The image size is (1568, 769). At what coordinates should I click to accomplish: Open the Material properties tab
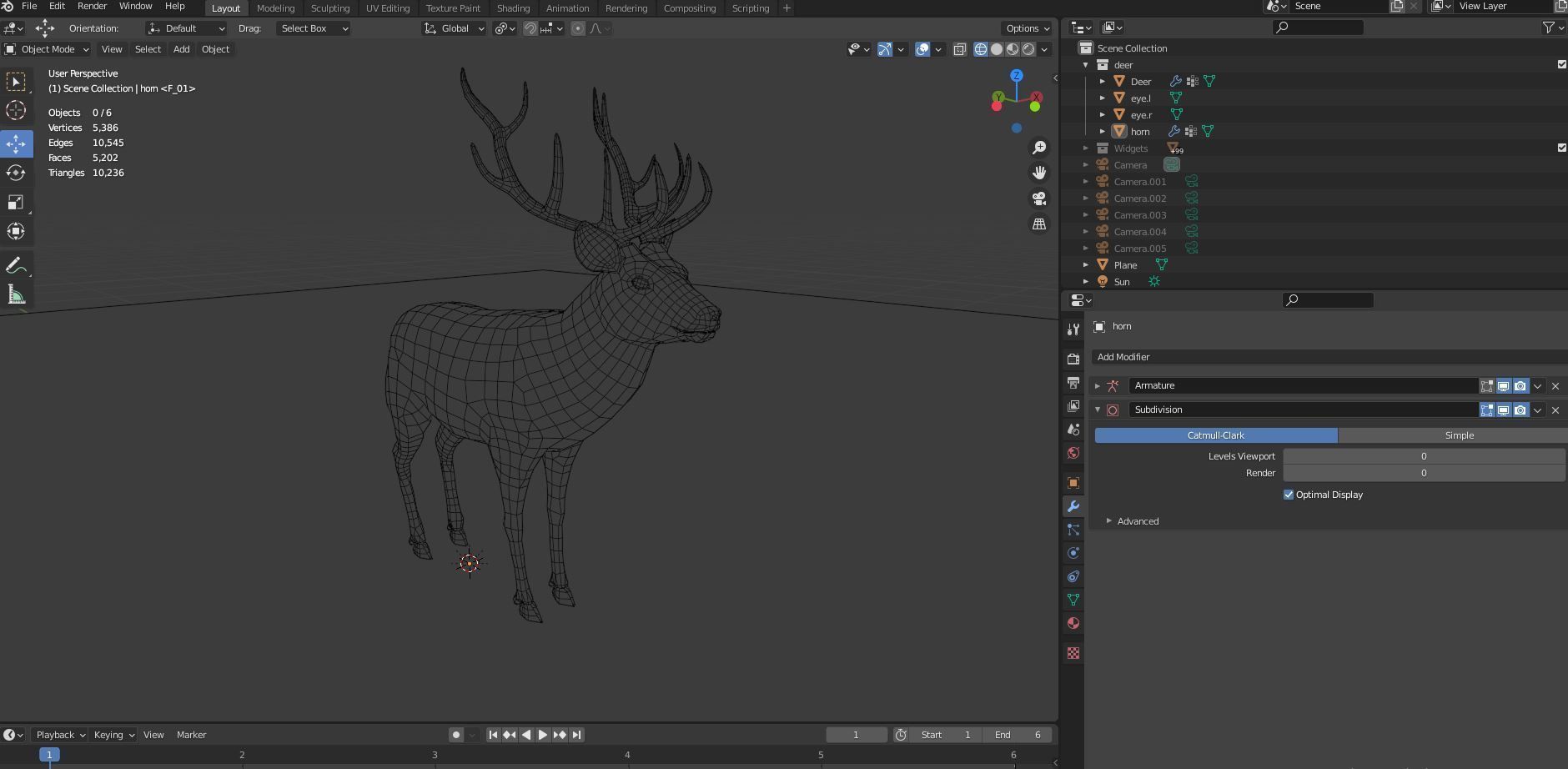pos(1073,623)
